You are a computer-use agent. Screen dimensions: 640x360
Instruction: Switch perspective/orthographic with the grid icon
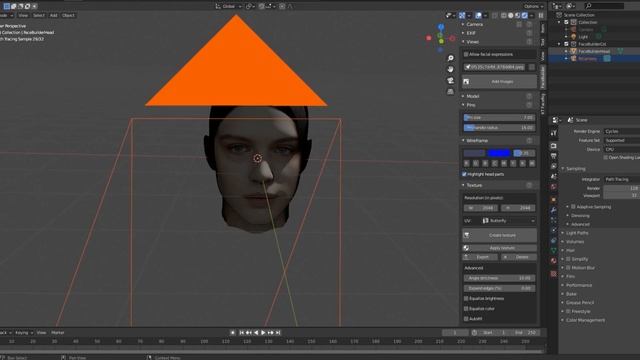(x=450, y=91)
